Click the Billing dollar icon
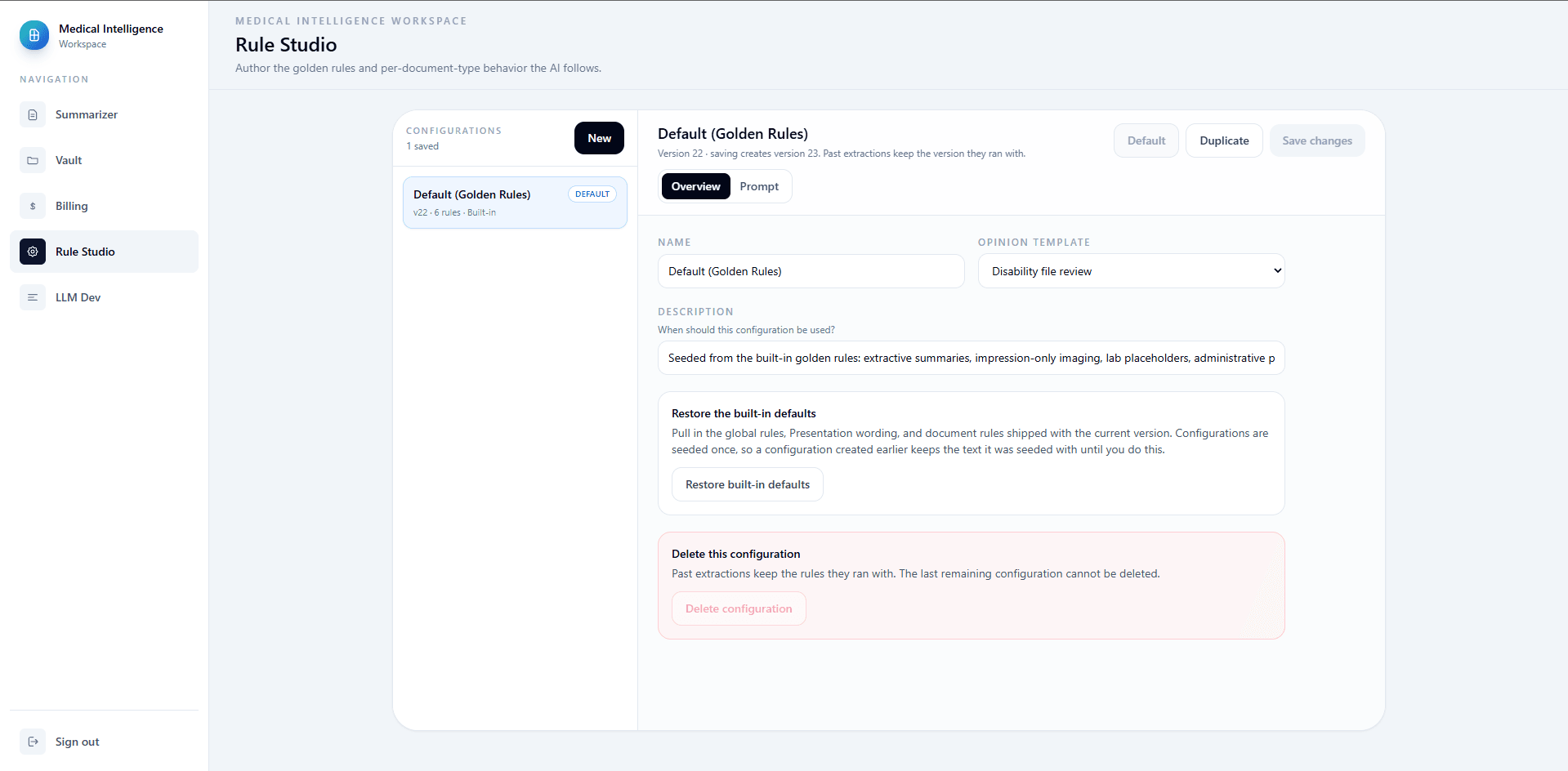This screenshot has height=771, width=1568. [33, 206]
